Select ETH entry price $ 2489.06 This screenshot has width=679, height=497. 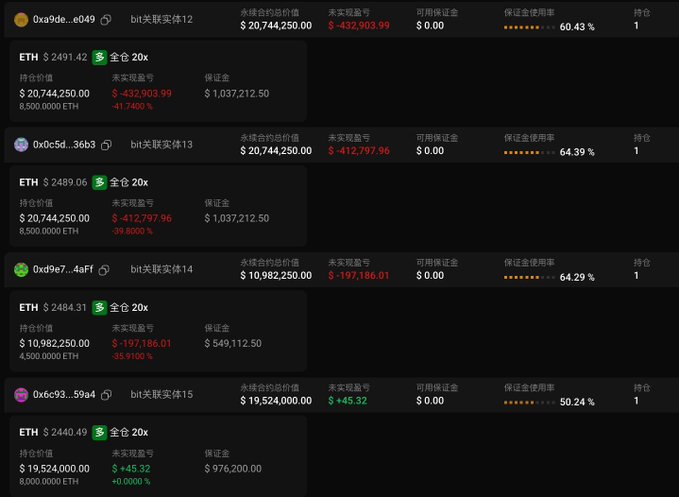click(65, 182)
